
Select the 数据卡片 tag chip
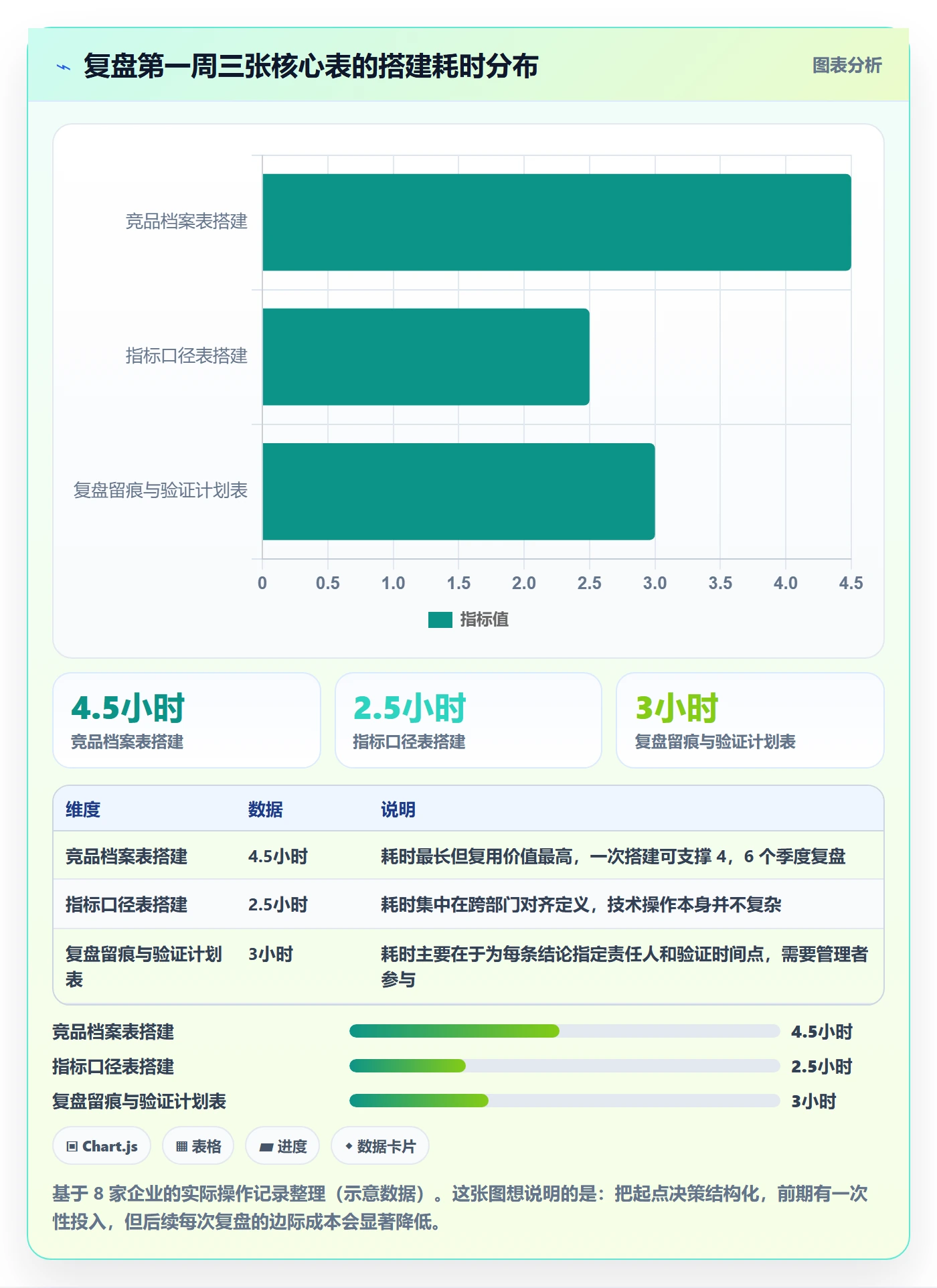[x=380, y=1146]
